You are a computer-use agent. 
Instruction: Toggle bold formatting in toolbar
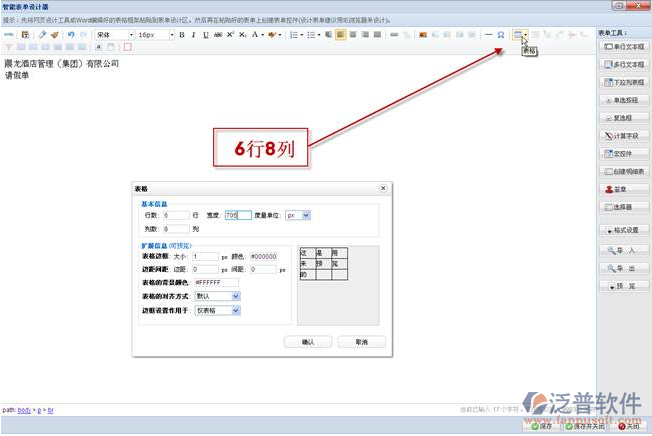(x=182, y=35)
